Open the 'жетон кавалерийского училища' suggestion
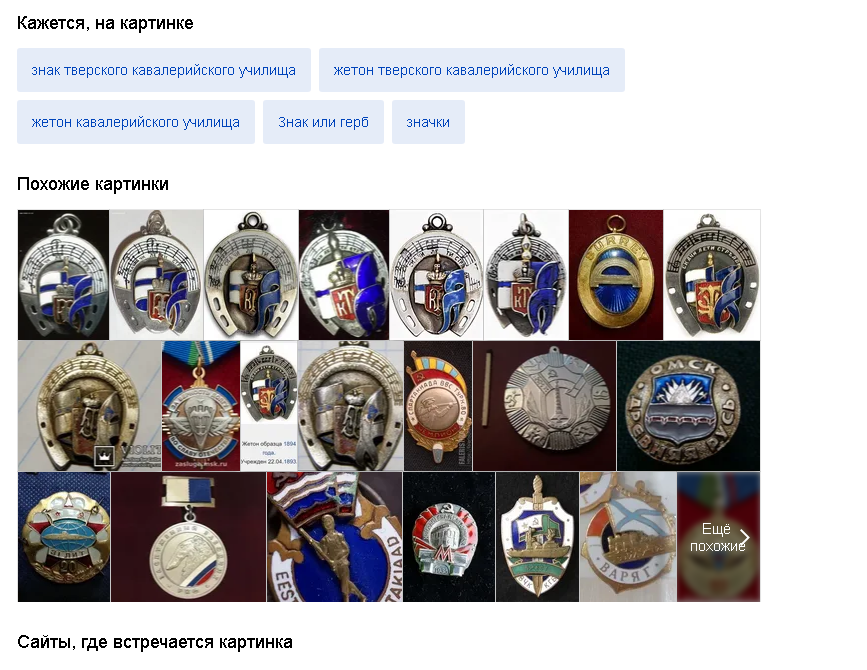This screenshot has width=867, height=670. pos(136,122)
